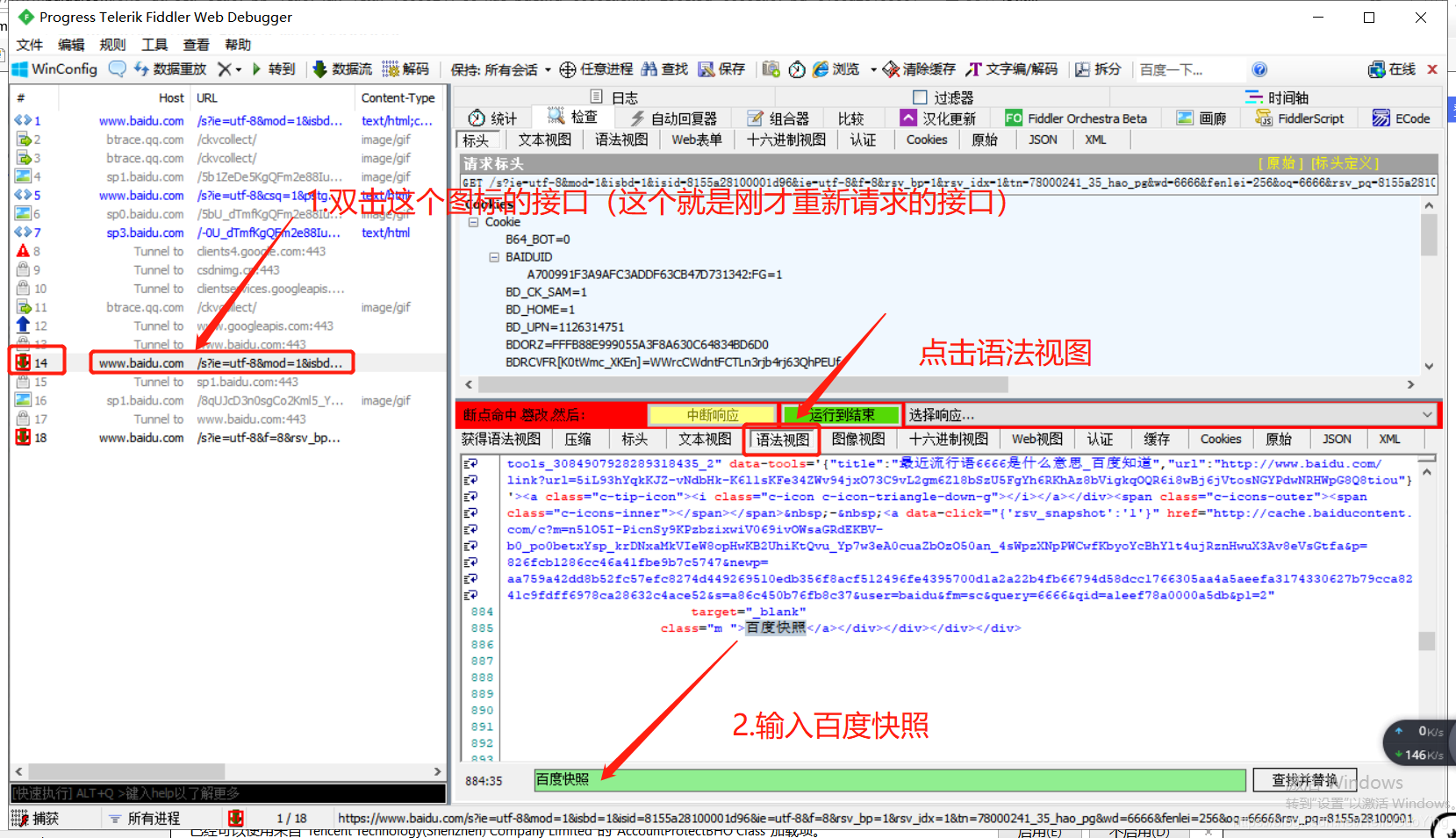
Task: Select response 语法视图 tab
Action: click(x=782, y=439)
